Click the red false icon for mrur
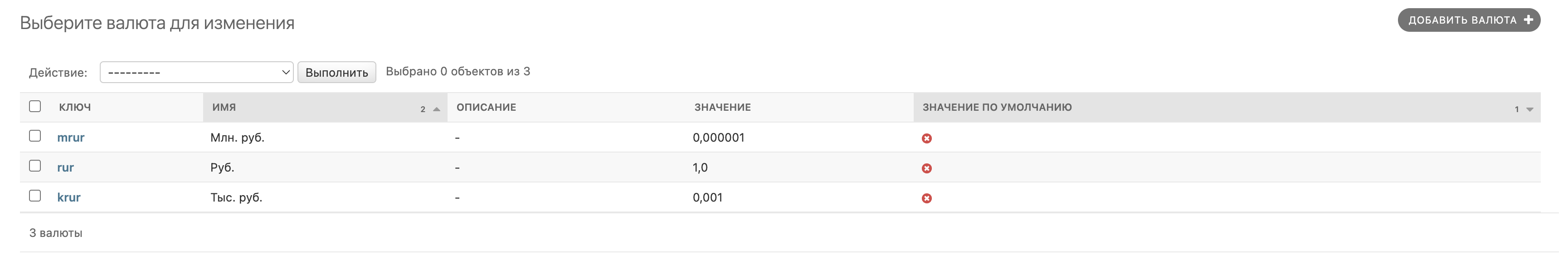Screen dimensions: 1568x256 [926, 138]
